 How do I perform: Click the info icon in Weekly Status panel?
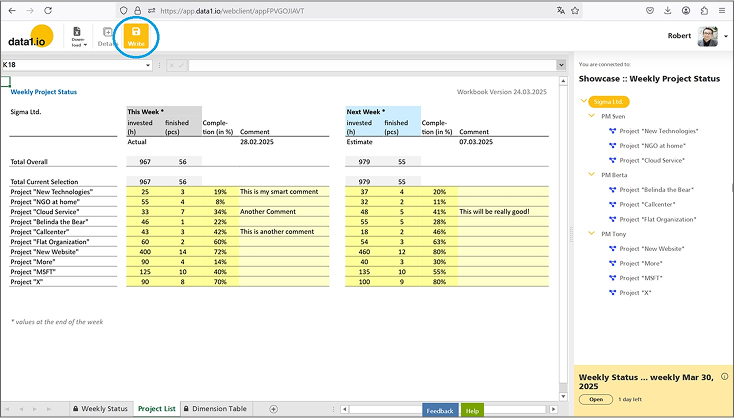coord(725,376)
